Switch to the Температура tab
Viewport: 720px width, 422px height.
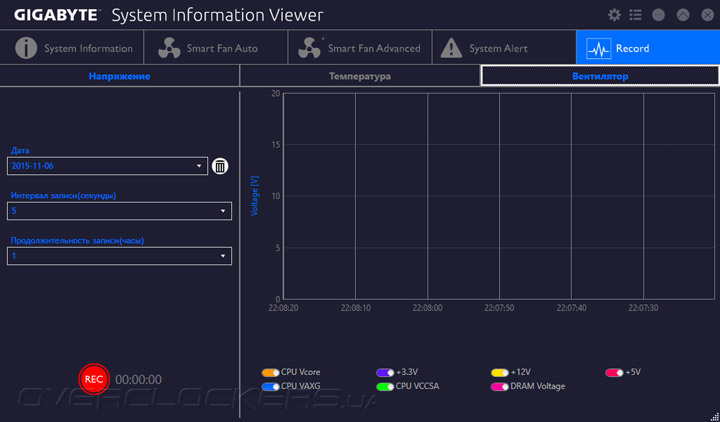[360, 76]
